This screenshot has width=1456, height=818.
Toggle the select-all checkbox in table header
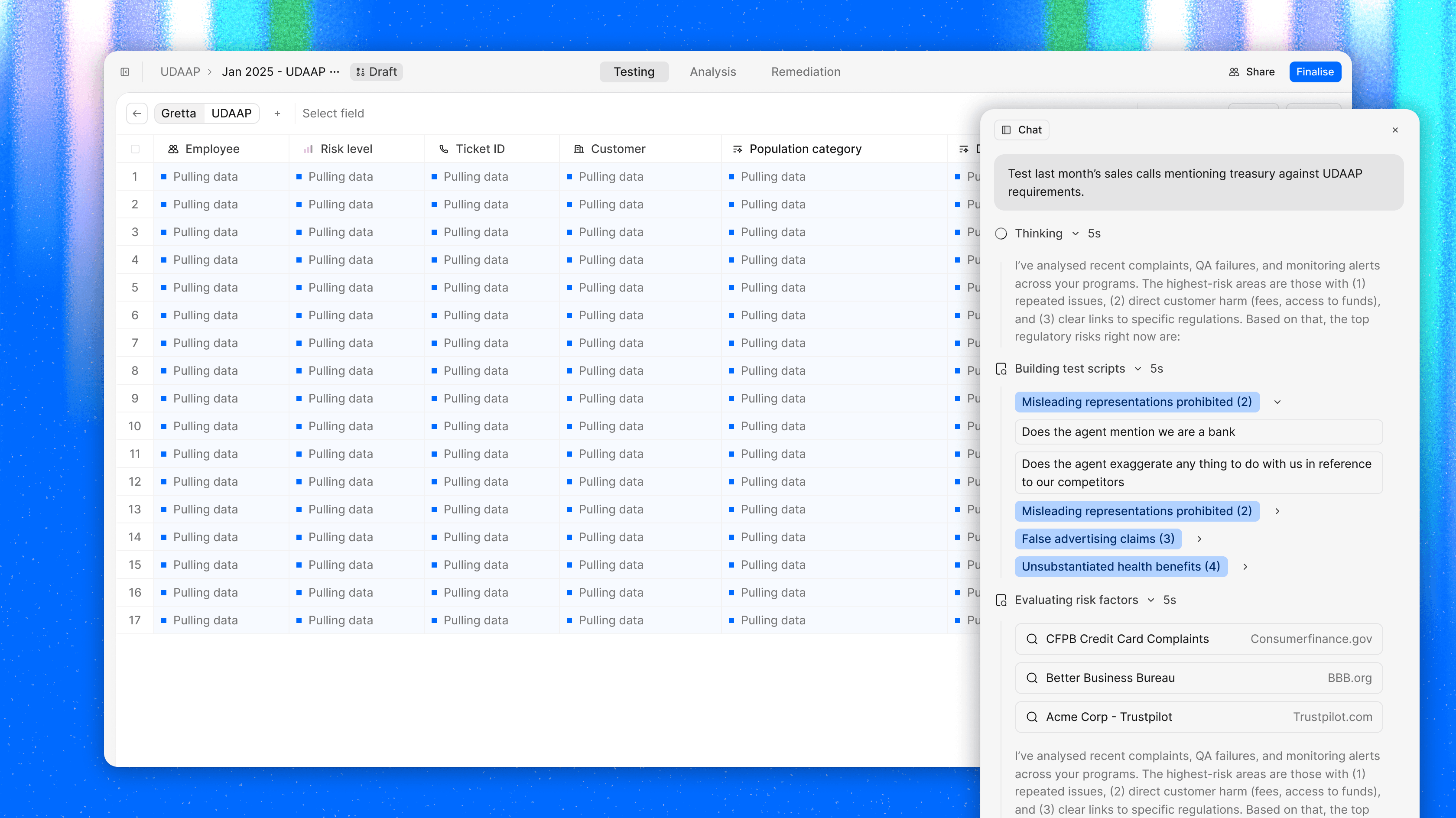click(135, 149)
